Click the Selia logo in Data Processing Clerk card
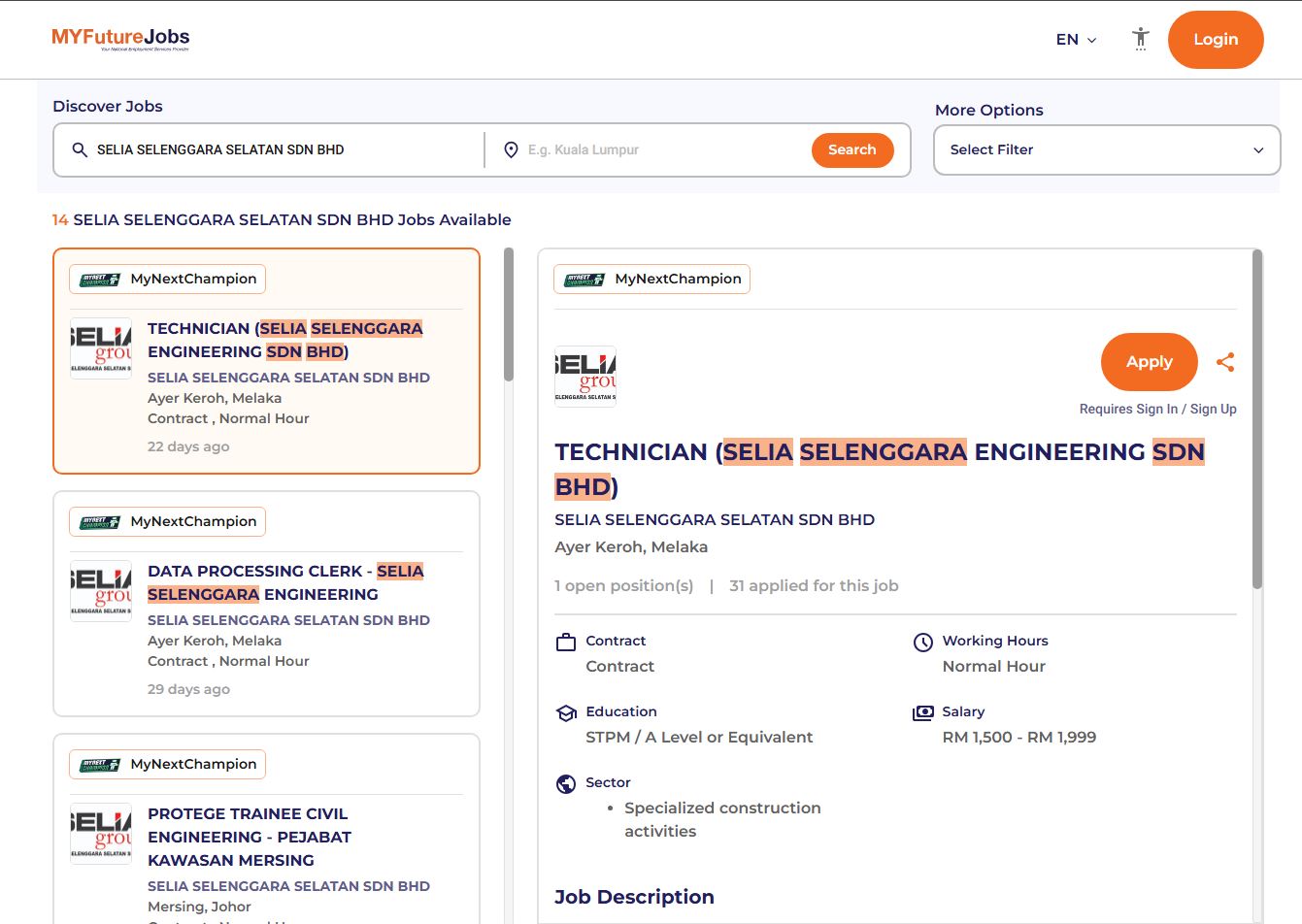The width and height of the screenshot is (1302, 924). (101, 590)
